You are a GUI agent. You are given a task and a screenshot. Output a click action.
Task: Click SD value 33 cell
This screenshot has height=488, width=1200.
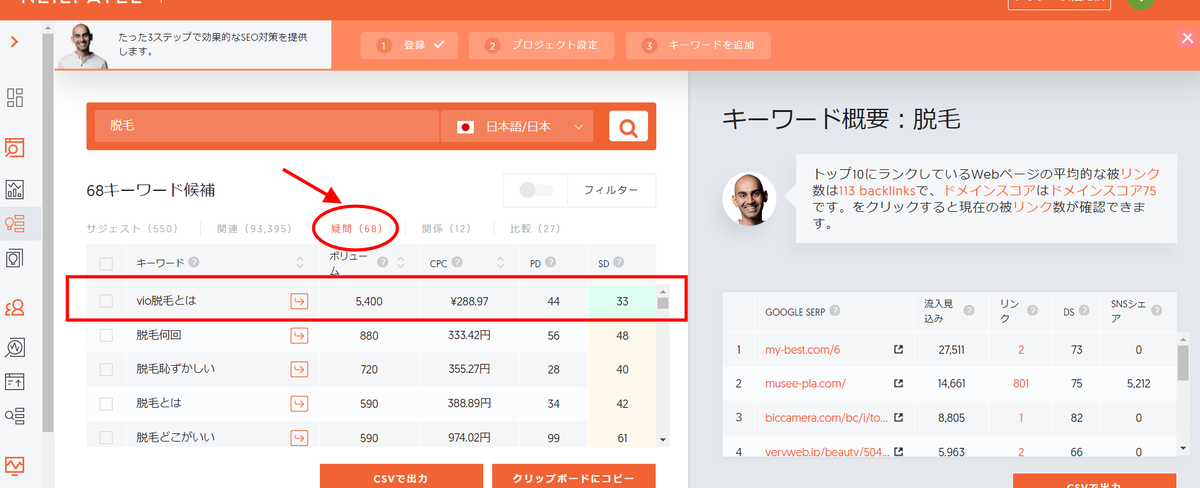[x=622, y=301]
